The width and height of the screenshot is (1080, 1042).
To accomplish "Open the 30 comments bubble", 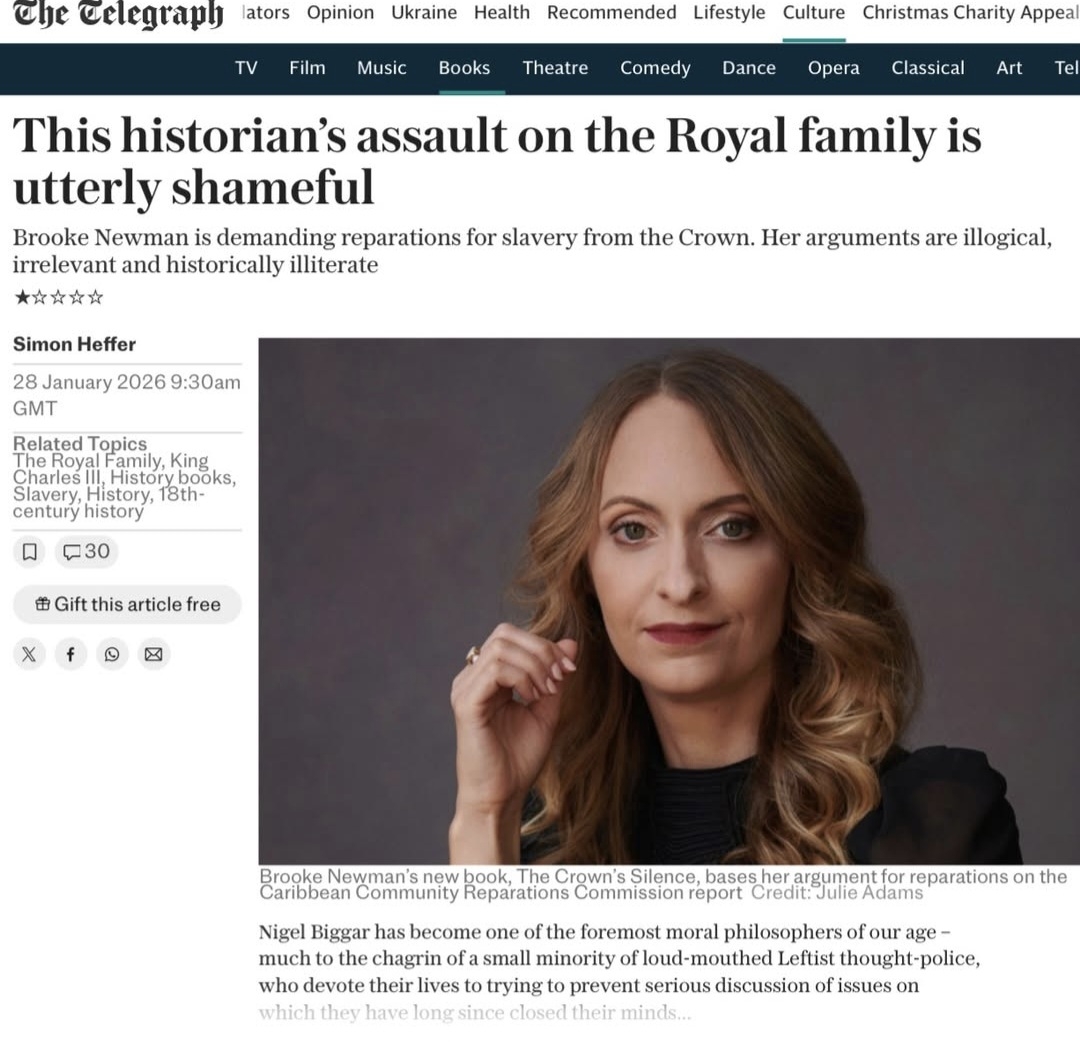I will 86,551.
